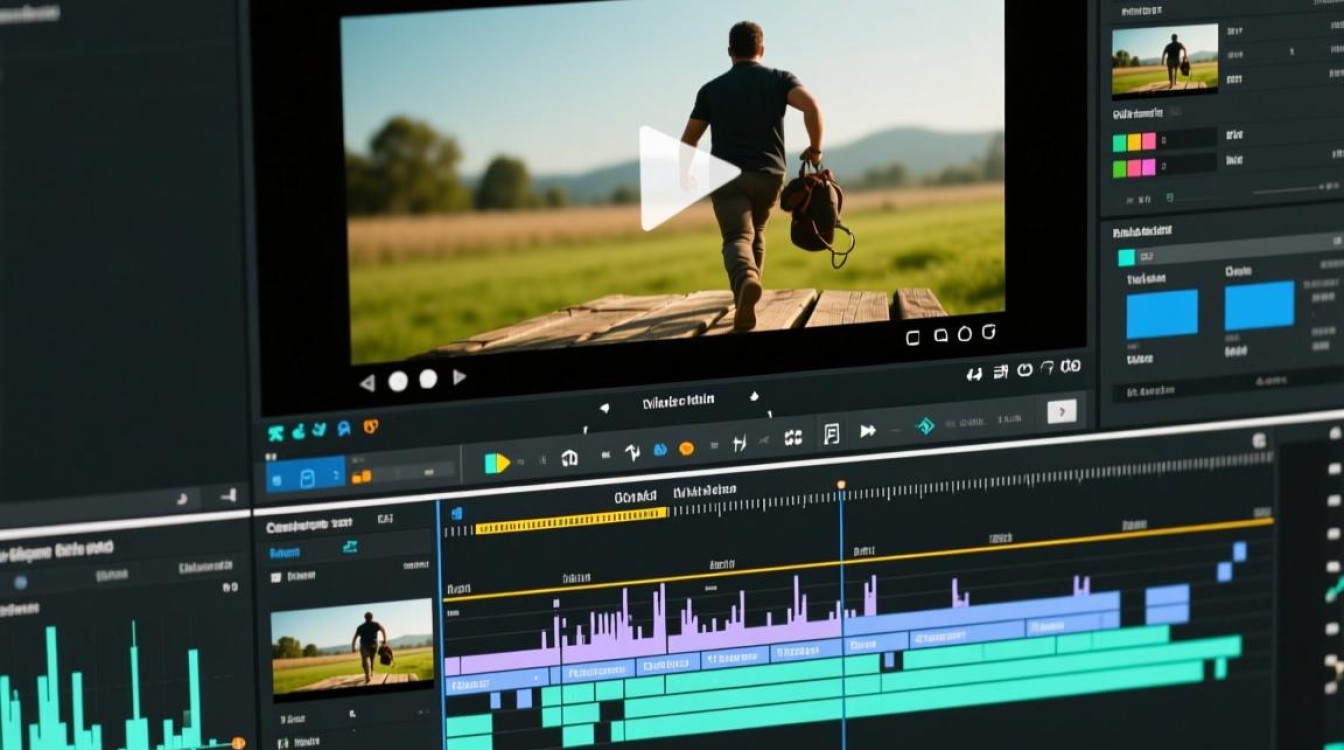Click the orange circle icon in the toolbar
The width and height of the screenshot is (1344, 750).
point(686,449)
